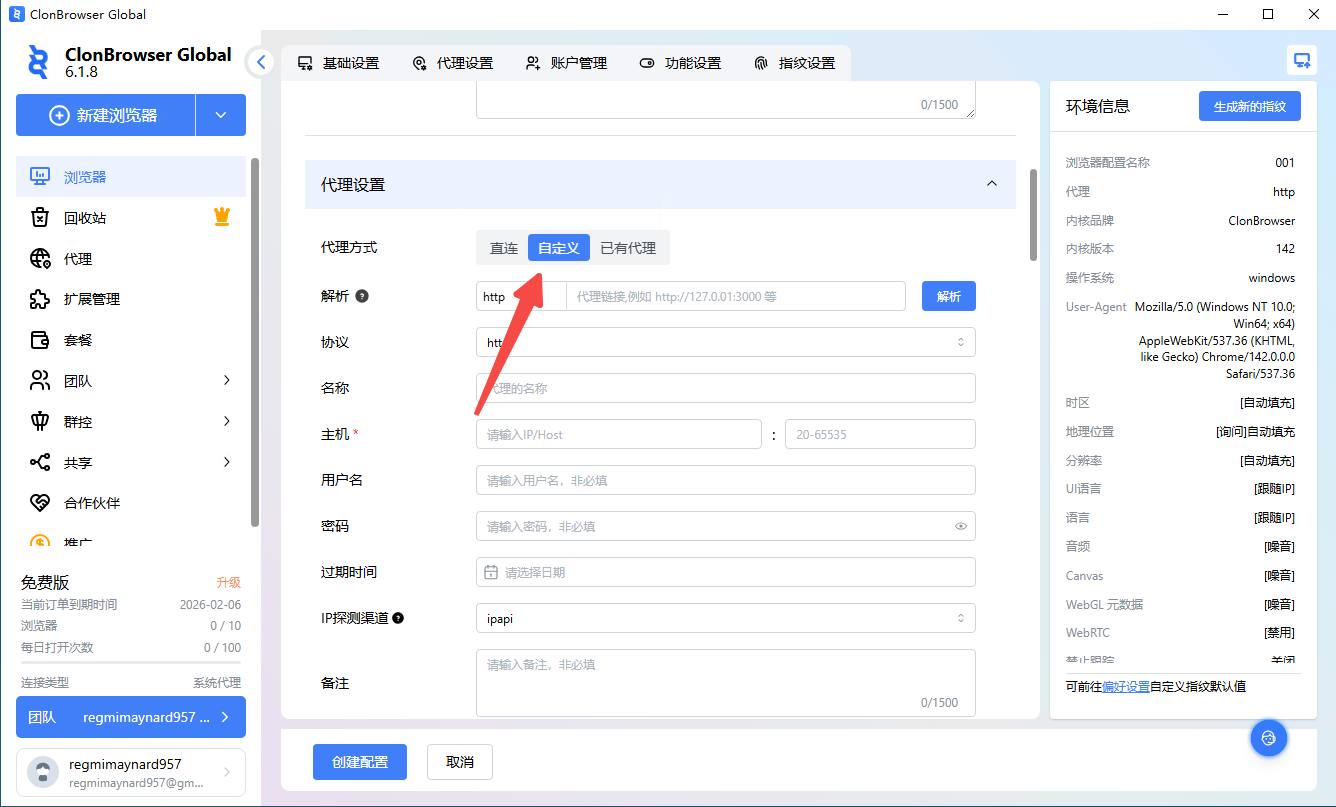Click the 生成新的指纹 button
Image resolution: width=1336 pixels, height=807 pixels.
[1249, 106]
